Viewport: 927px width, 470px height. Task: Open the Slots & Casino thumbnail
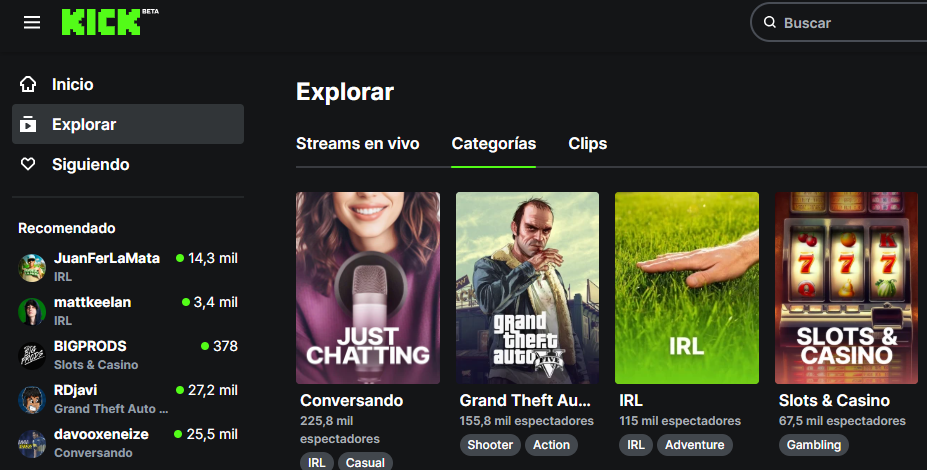pyautogui.click(x=847, y=288)
